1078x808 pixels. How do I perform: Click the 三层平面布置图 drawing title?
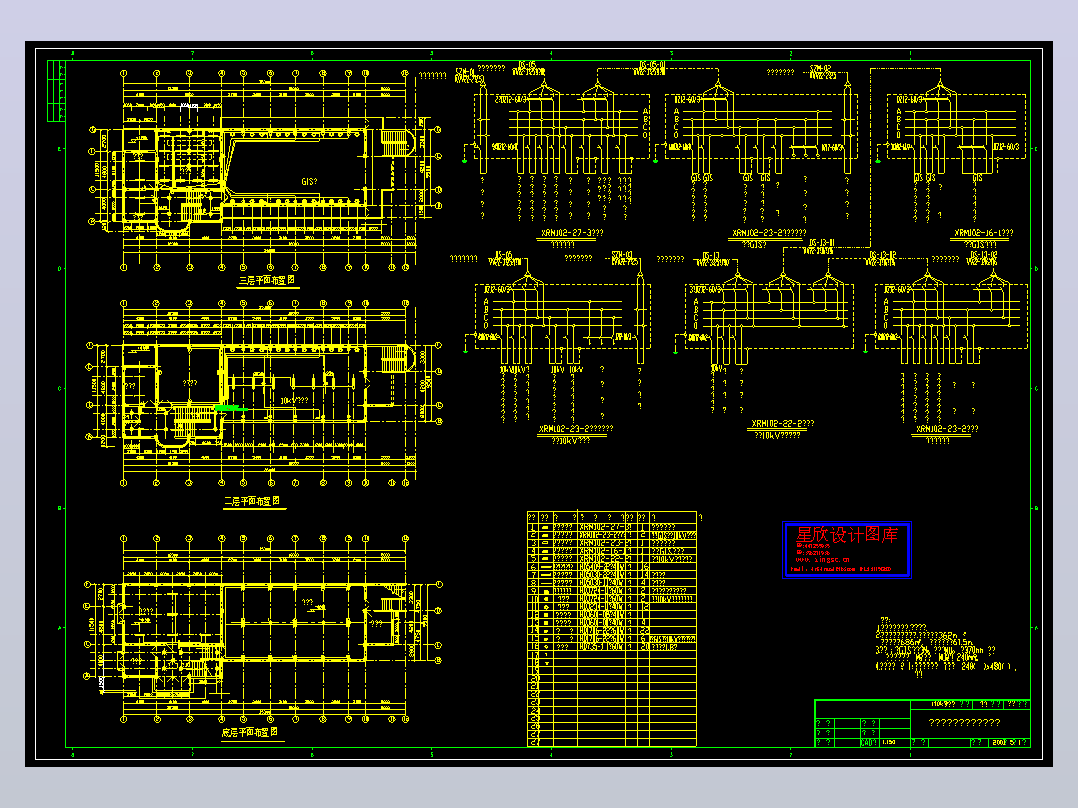pos(267,281)
